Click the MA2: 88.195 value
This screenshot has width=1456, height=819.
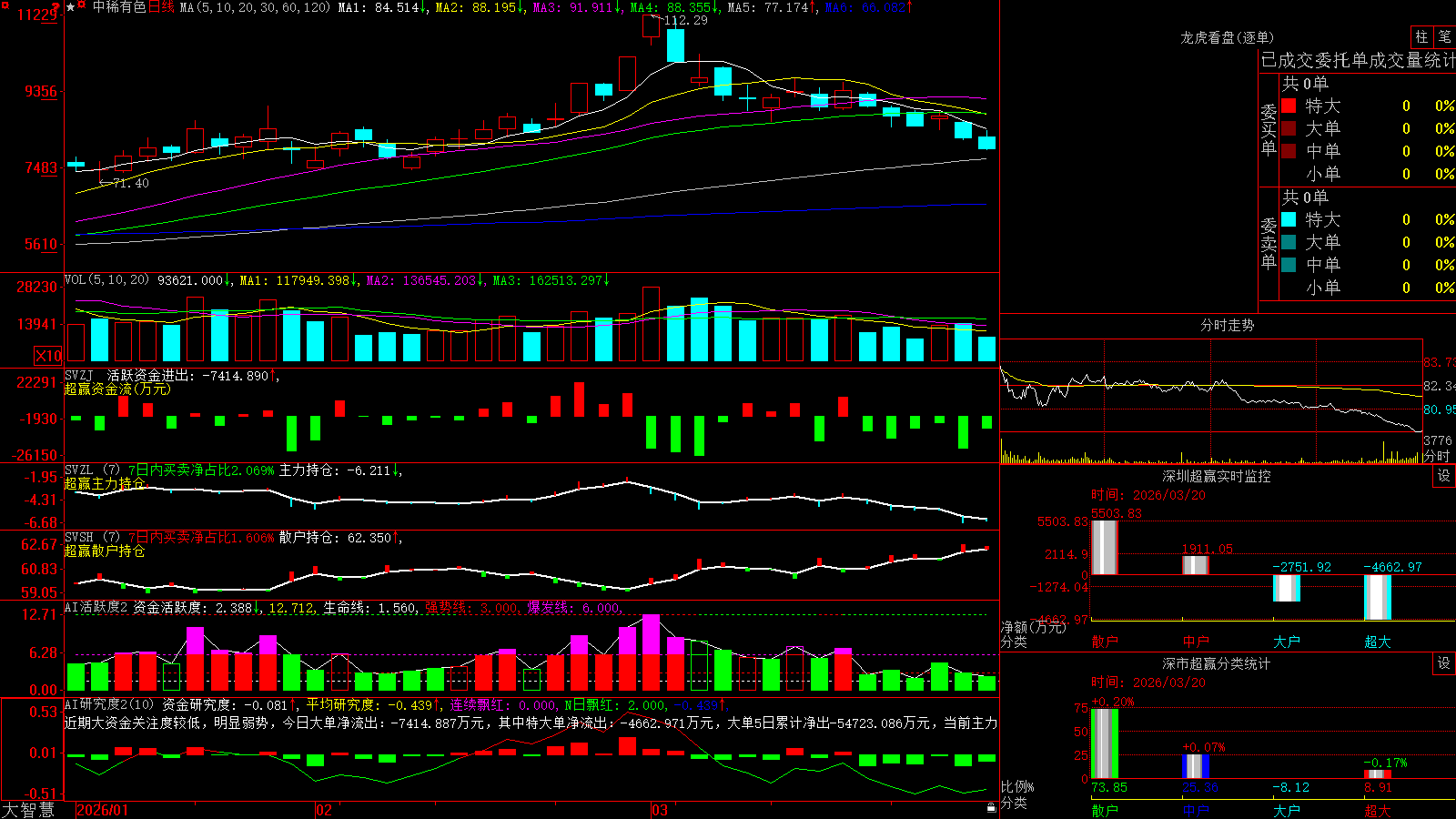pyautogui.click(x=479, y=7)
